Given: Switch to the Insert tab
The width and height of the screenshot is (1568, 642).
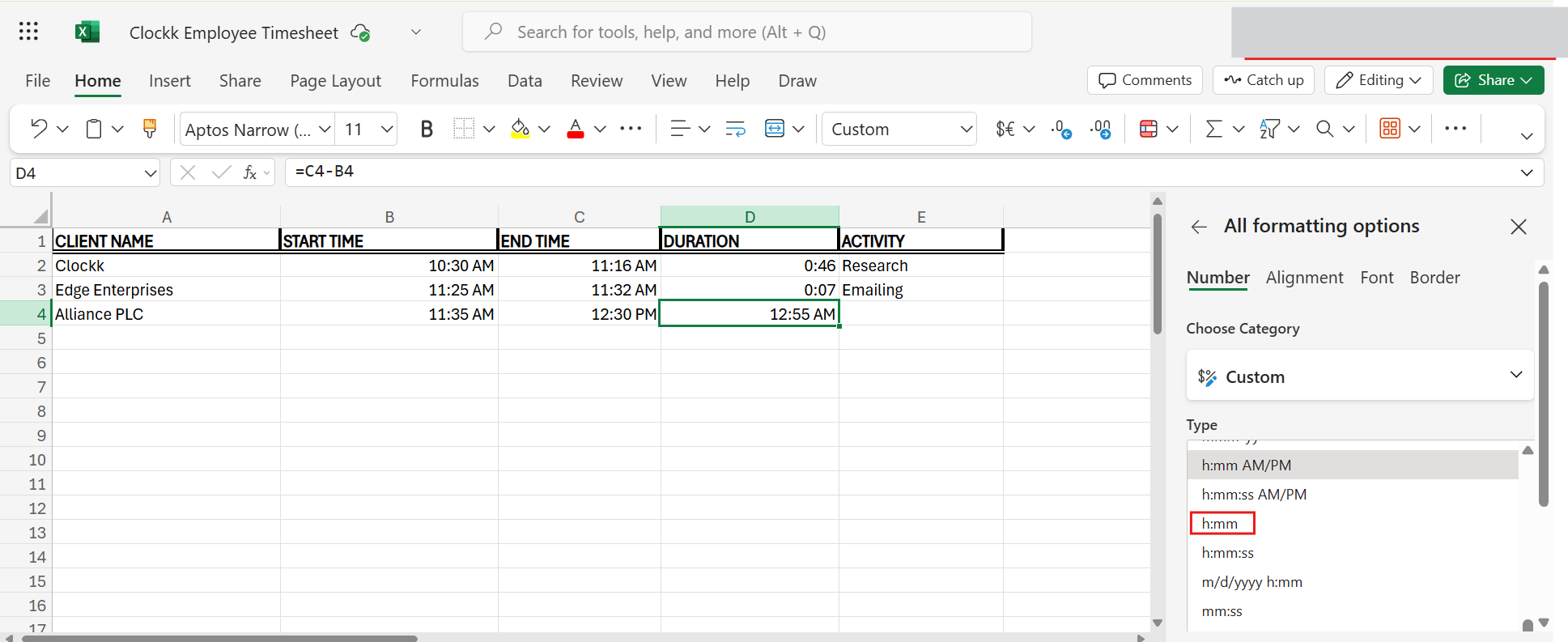Looking at the screenshot, I should [170, 81].
